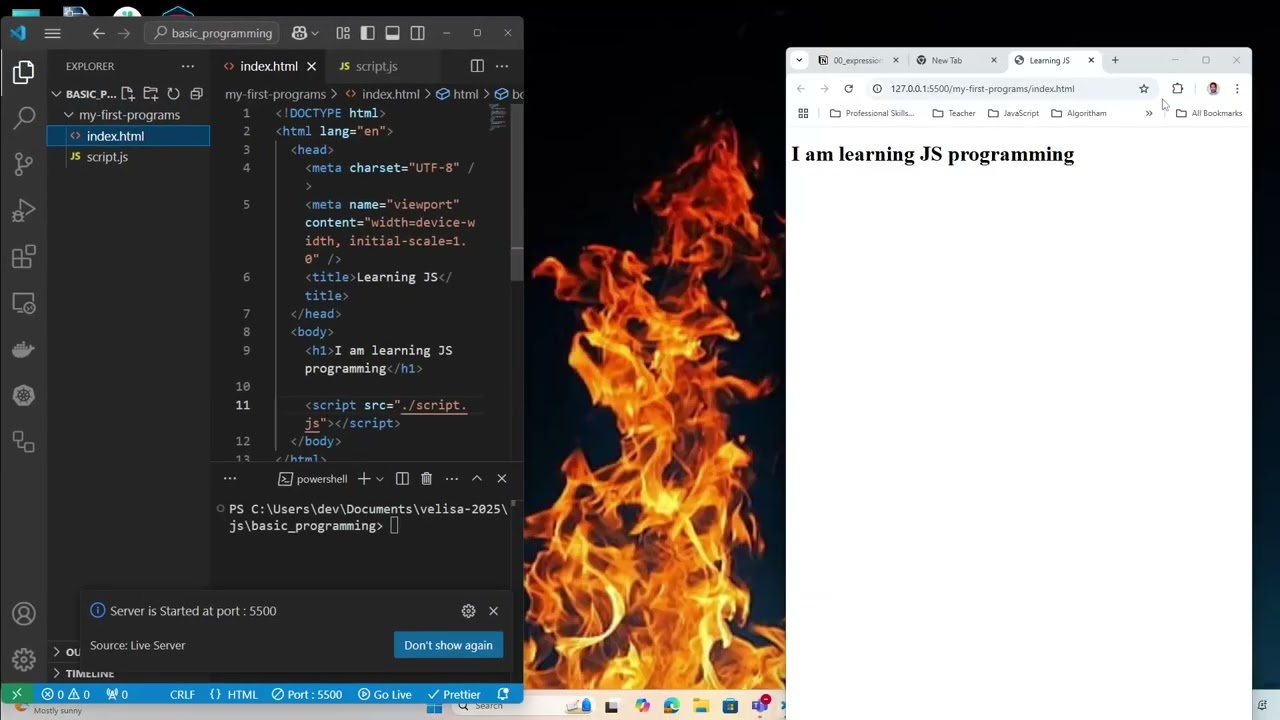Open the Explorer view in activity bar

tap(24, 72)
